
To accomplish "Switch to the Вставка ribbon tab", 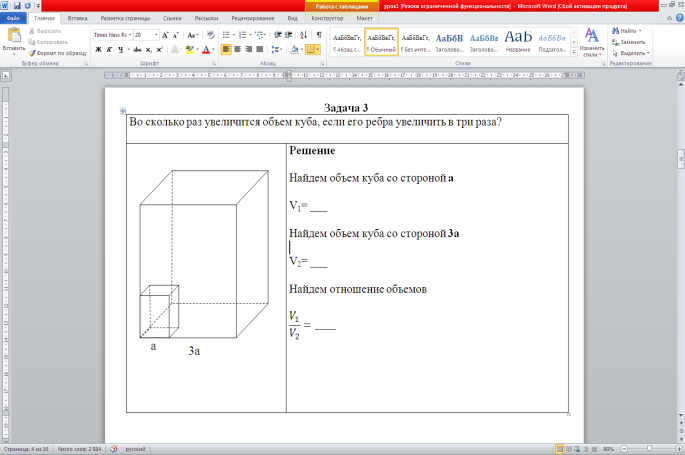I will [x=77, y=18].
